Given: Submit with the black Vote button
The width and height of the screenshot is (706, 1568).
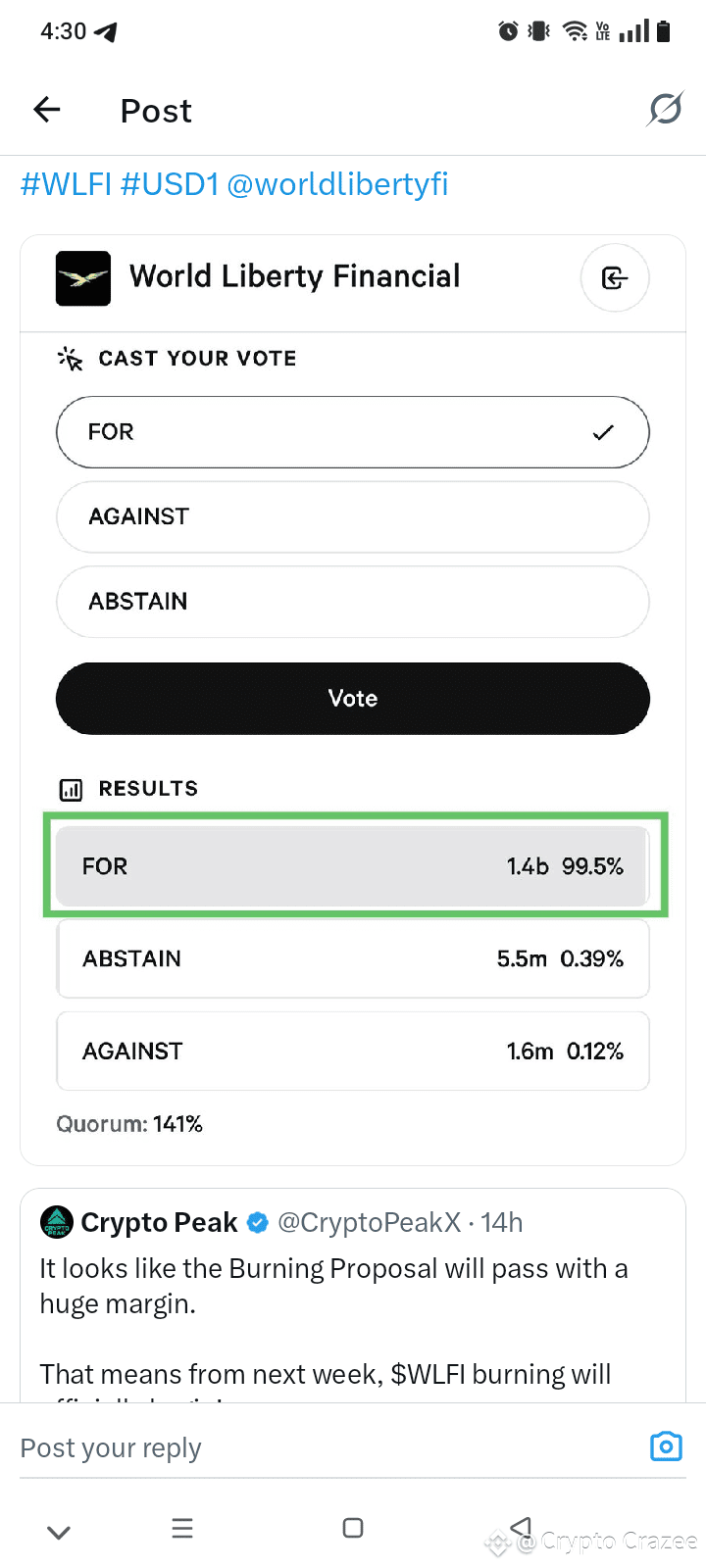Looking at the screenshot, I should (353, 699).
